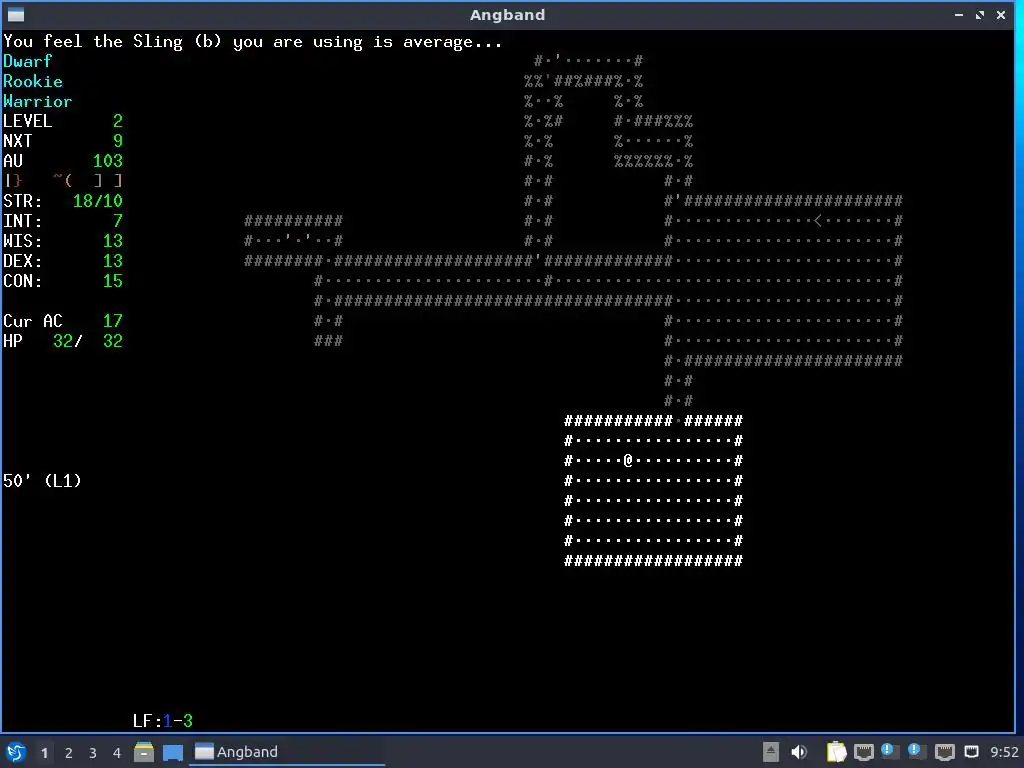Minimize the Angband window
This screenshot has height=768, width=1024.
[x=959, y=14]
